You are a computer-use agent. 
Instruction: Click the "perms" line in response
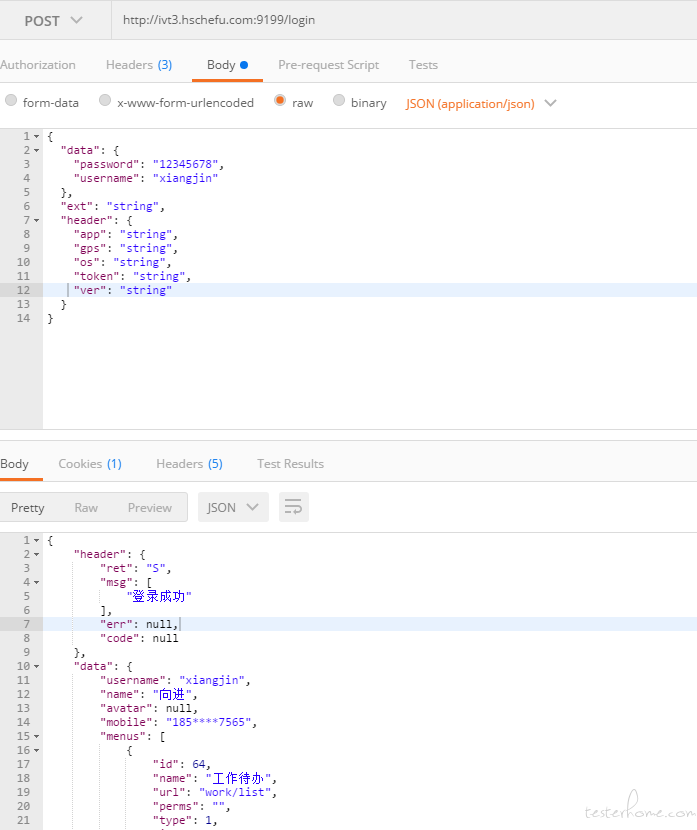tap(192, 807)
